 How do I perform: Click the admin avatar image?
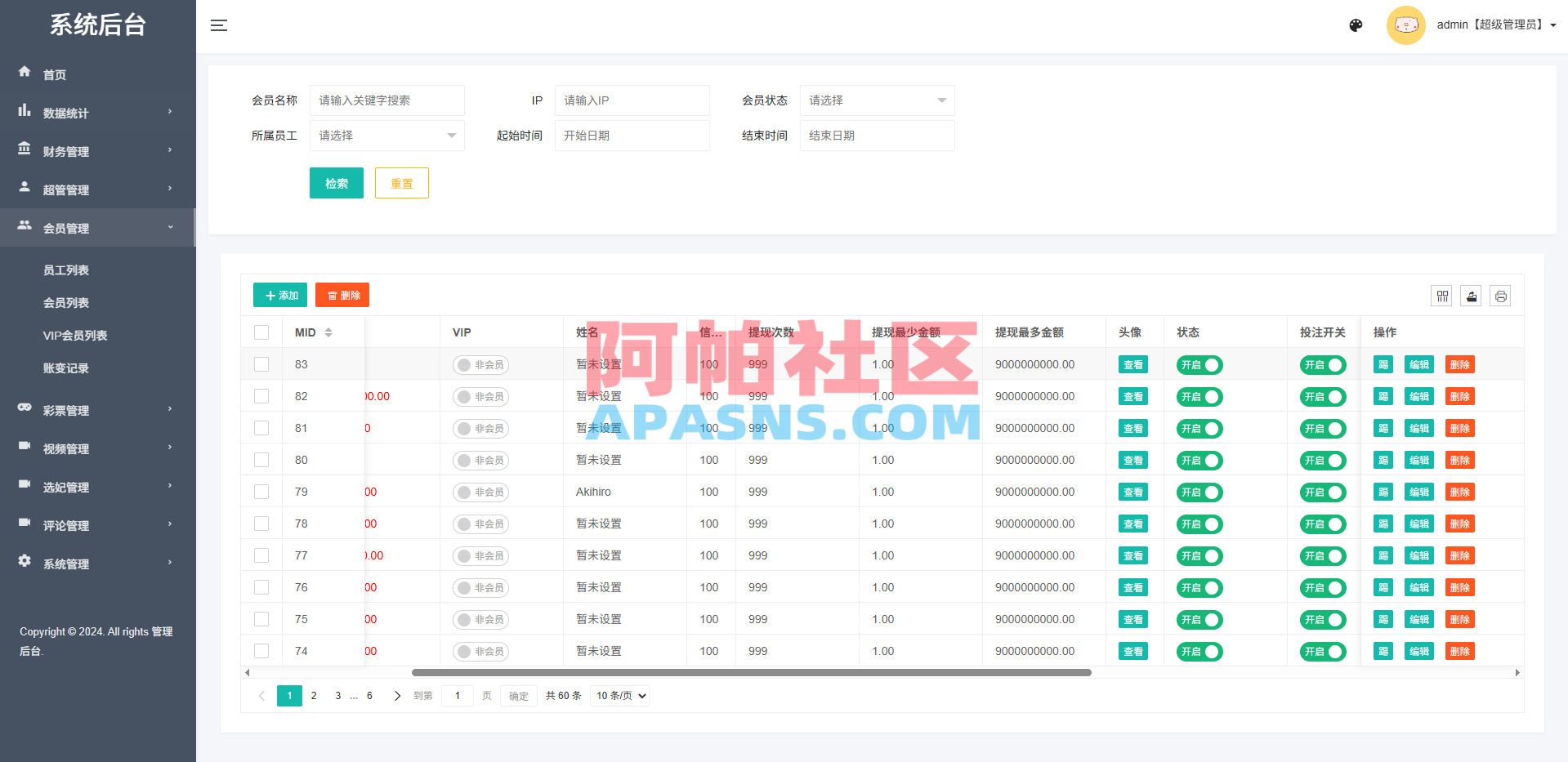pyautogui.click(x=1405, y=25)
